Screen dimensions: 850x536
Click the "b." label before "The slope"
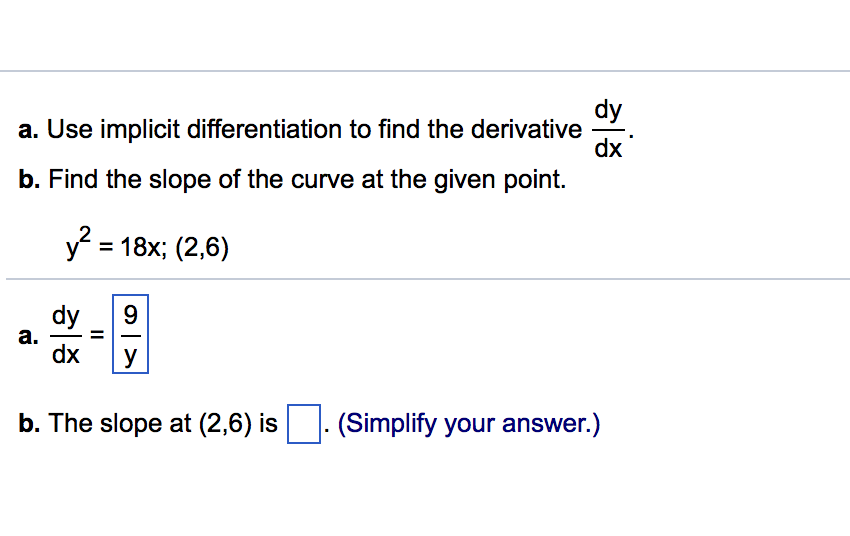(x=29, y=423)
